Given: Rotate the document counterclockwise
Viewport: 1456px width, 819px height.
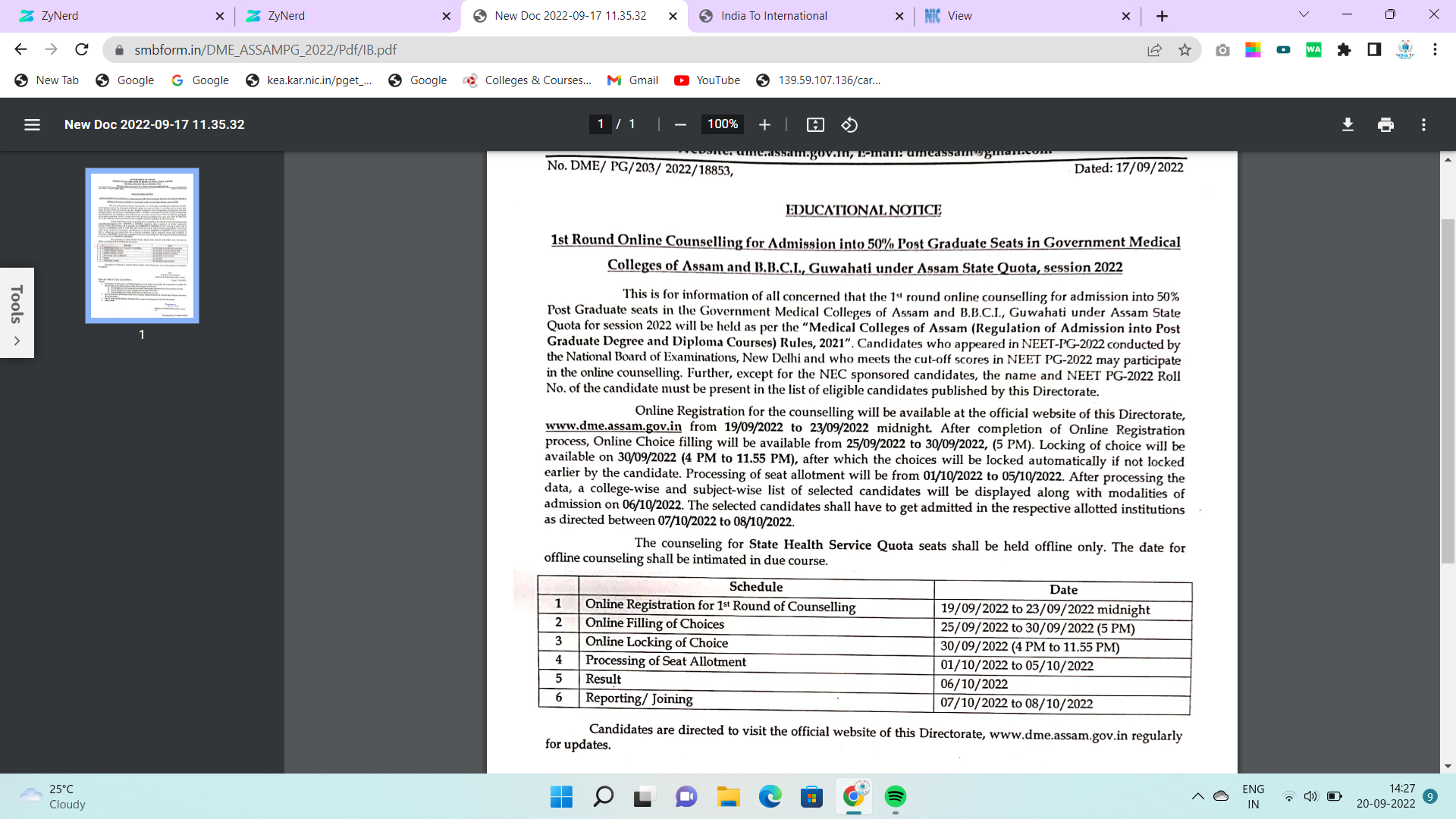Looking at the screenshot, I should pos(849,124).
